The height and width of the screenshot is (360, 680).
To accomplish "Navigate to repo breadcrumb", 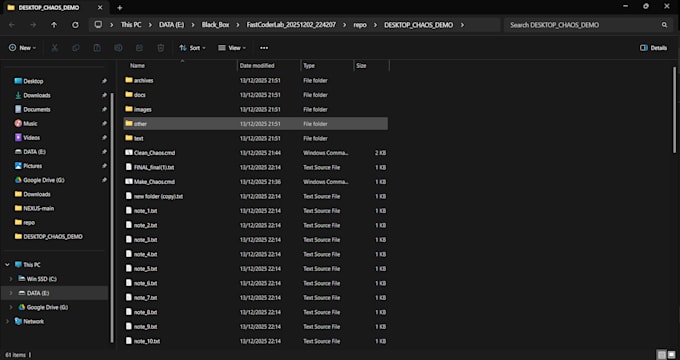I will click(x=360, y=25).
